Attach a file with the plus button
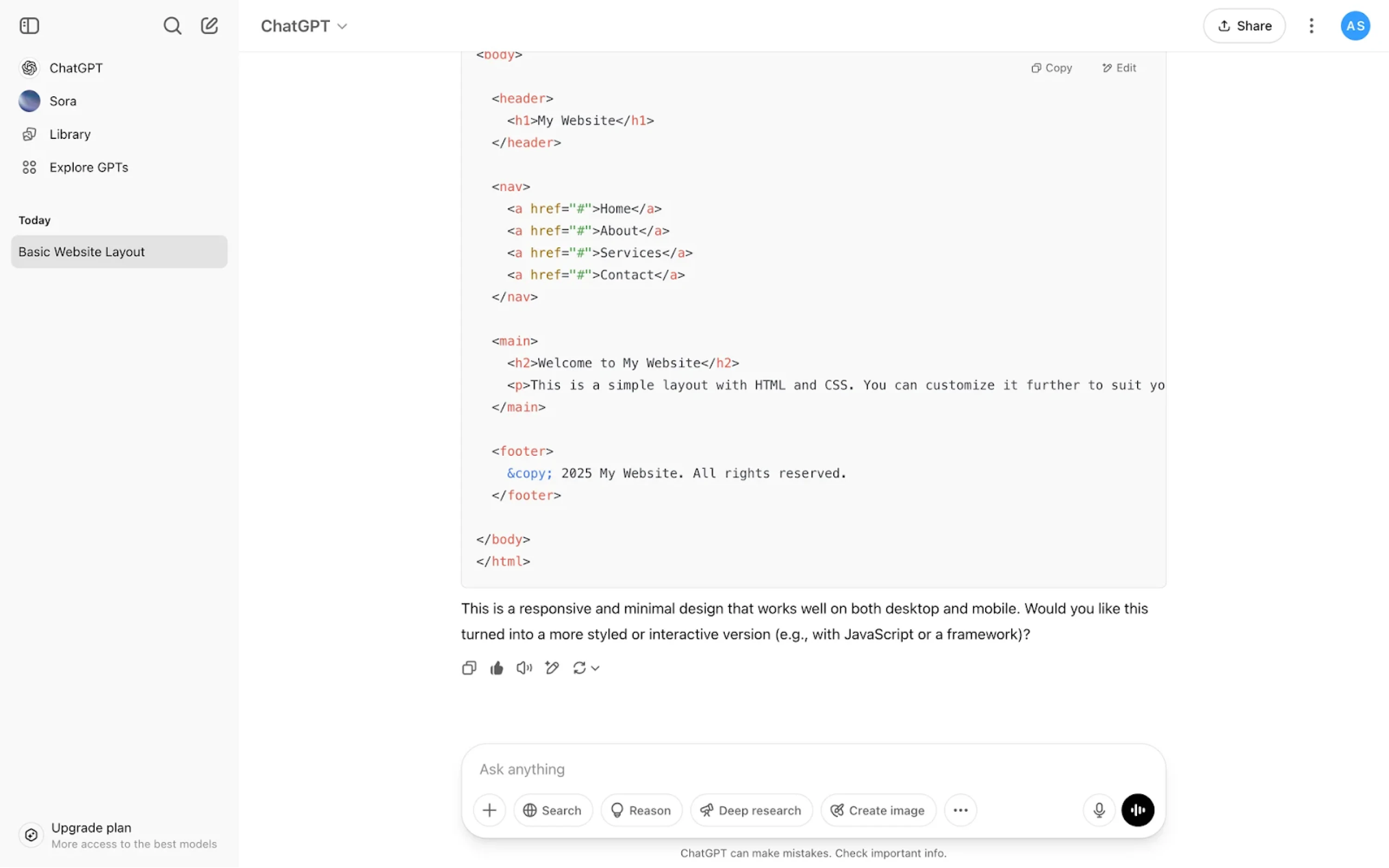 [x=489, y=810]
